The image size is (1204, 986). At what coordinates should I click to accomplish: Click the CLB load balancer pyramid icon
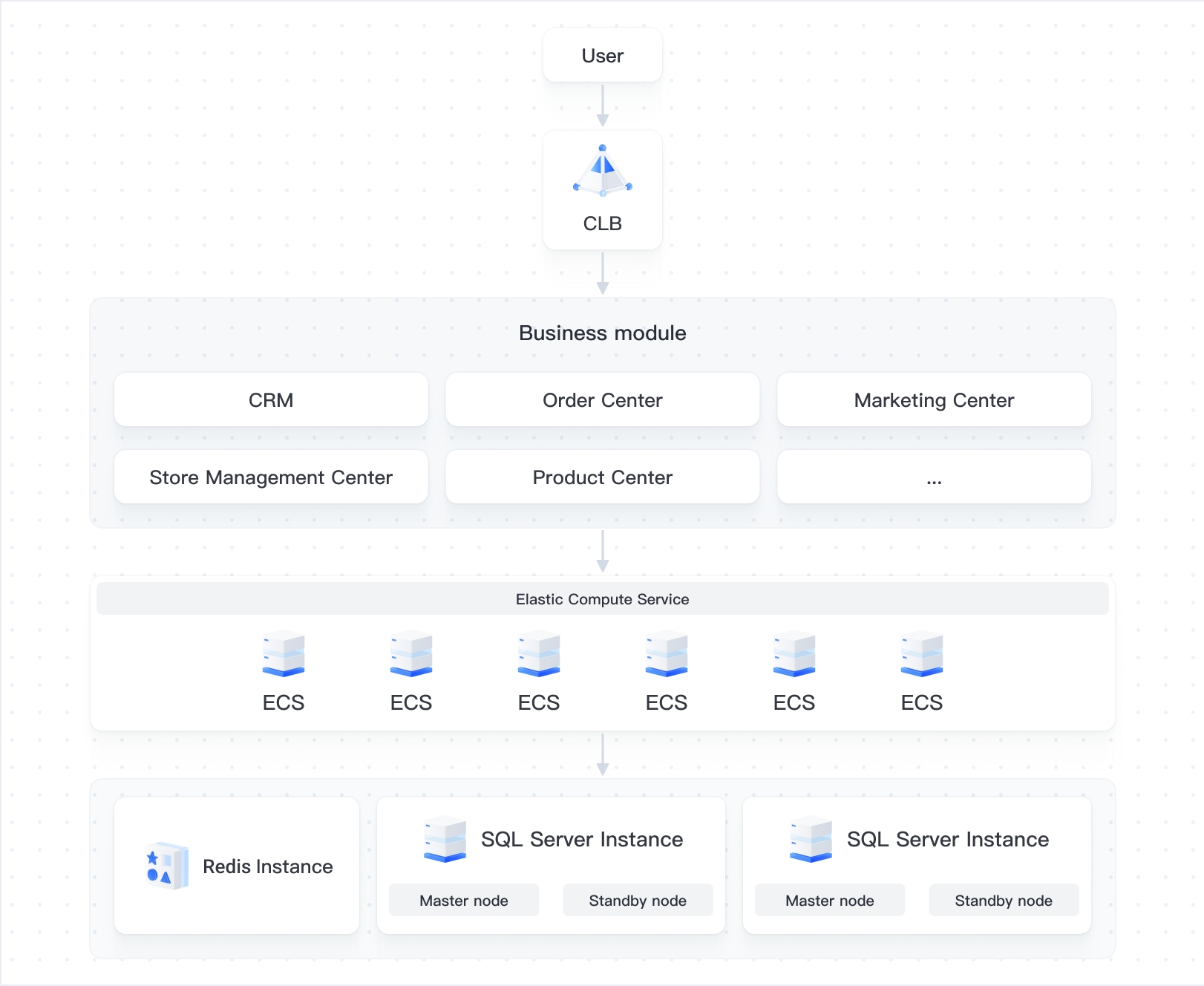tap(602, 172)
